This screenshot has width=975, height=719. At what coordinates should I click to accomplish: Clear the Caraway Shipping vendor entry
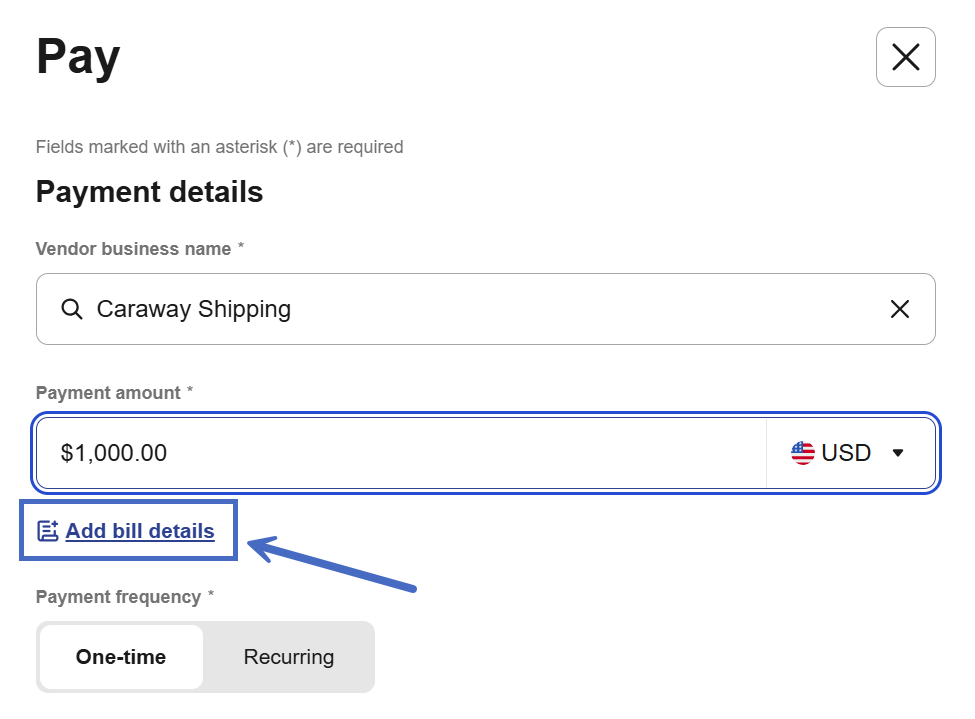tap(899, 309)
